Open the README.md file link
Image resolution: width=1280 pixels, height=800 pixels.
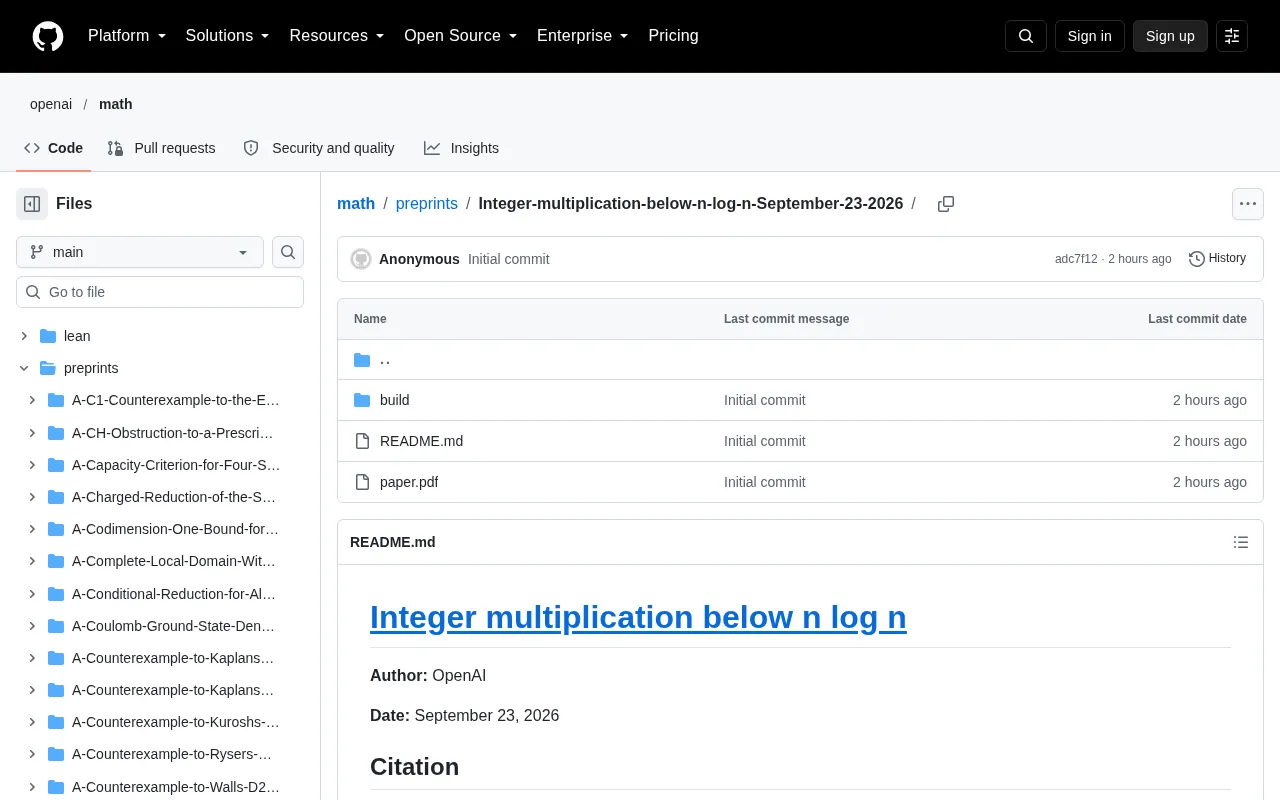421,441
